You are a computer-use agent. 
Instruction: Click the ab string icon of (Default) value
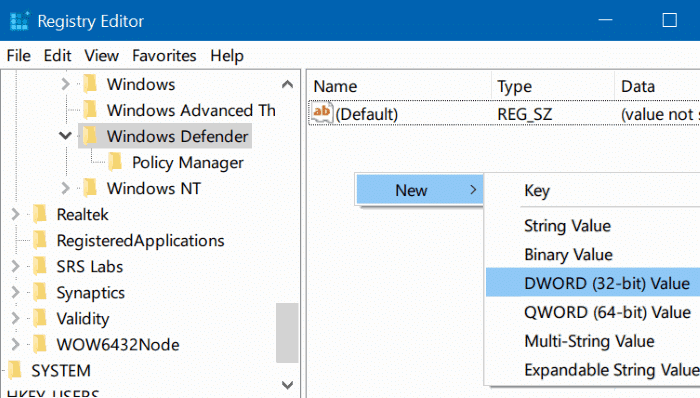pyautogui.click(x=321, y=113)
